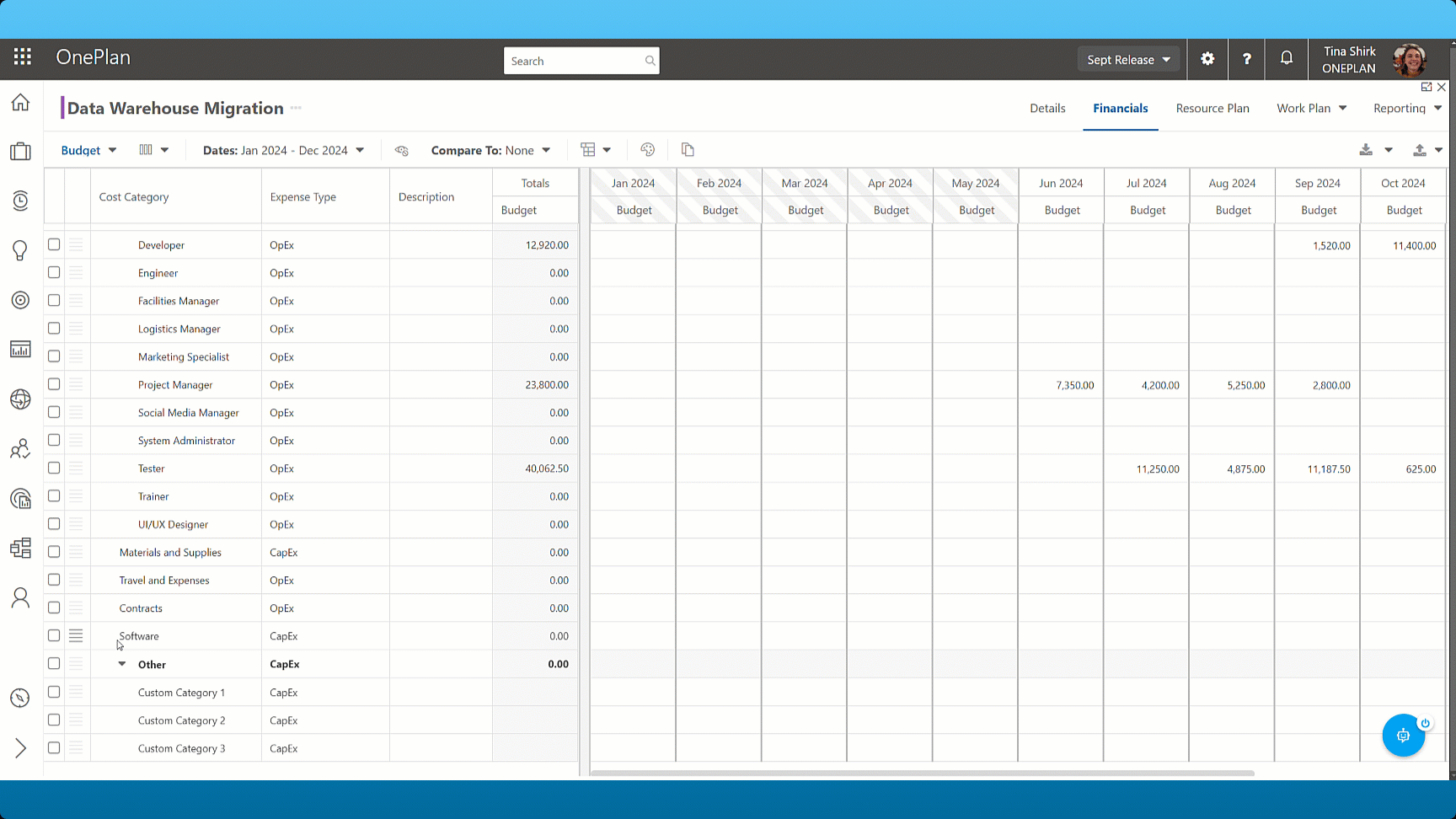This screenshot has height=819, width=1456.
Task: Open the Work Plan tab menu
Action: (1312, 108)
